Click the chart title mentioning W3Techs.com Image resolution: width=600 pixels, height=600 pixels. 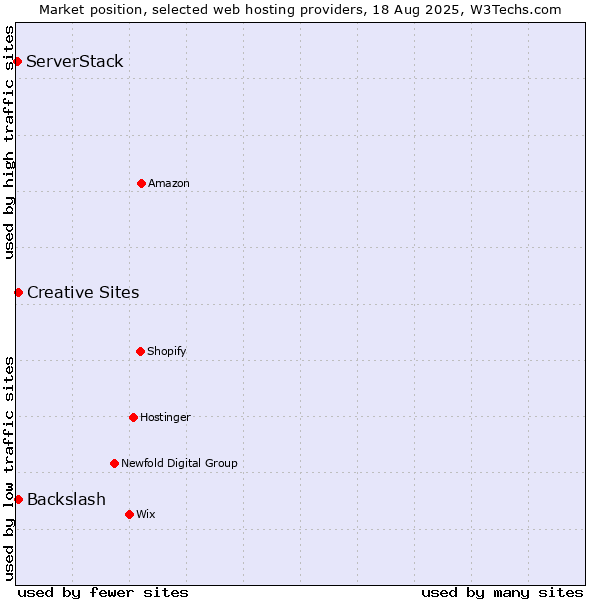coord(300,10)
